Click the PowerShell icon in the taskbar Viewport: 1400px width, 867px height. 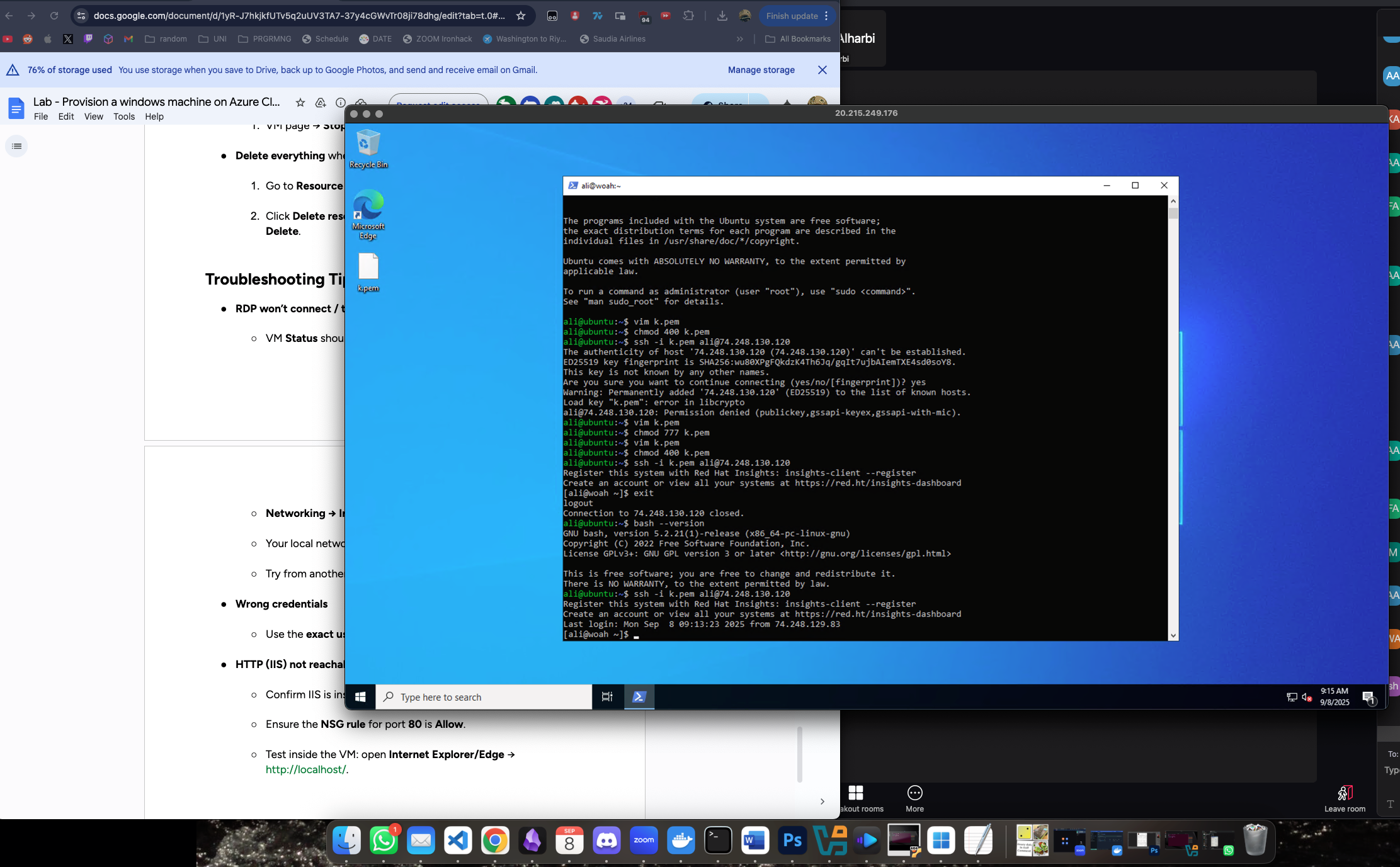click(x=639, y=697)
